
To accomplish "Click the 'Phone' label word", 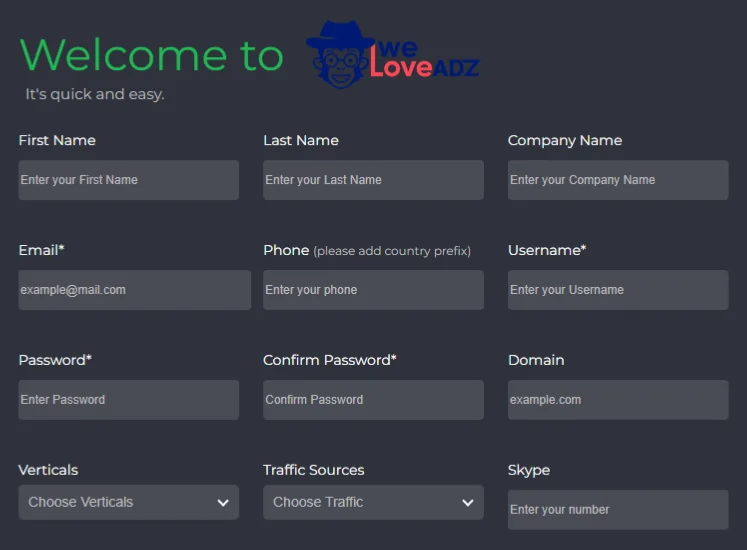I will pos(286,250).
